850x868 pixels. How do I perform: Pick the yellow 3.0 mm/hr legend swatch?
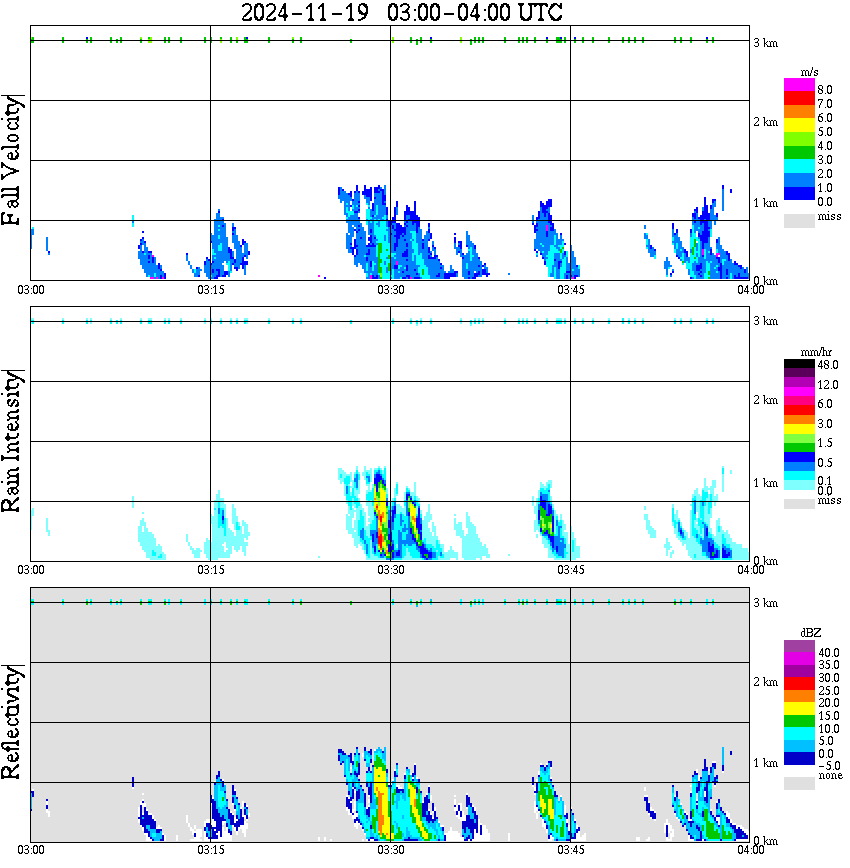799,428
